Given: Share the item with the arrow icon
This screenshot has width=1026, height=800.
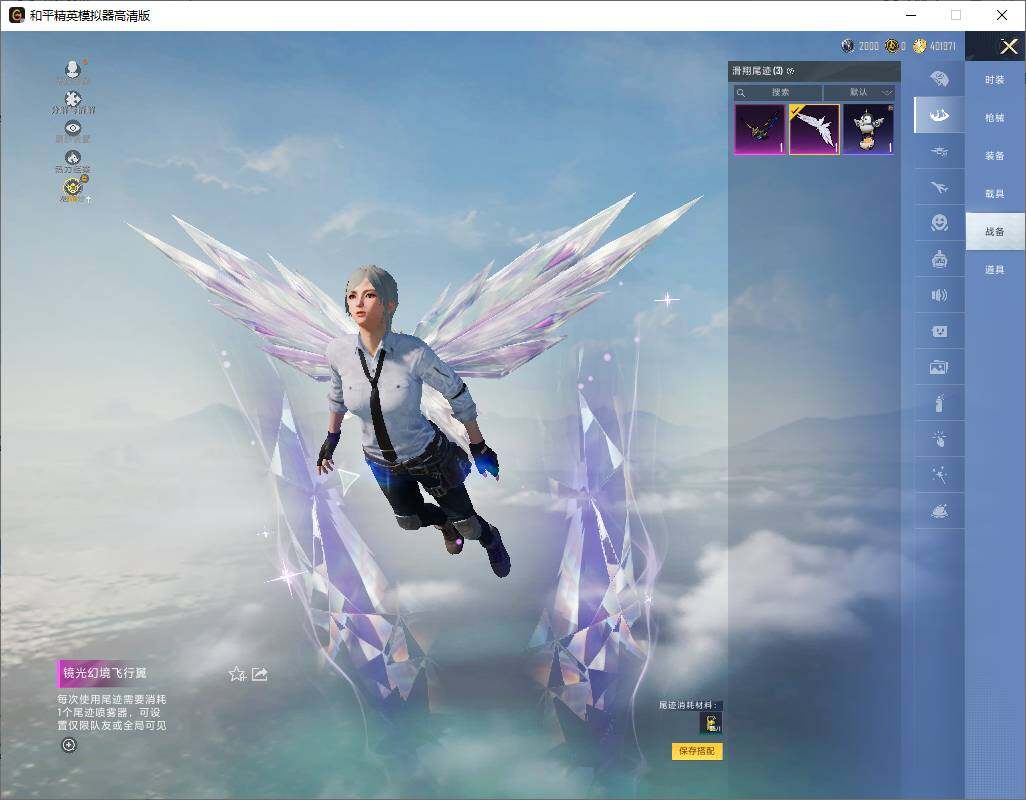Looking at the screenshot, I should [260, 674].
